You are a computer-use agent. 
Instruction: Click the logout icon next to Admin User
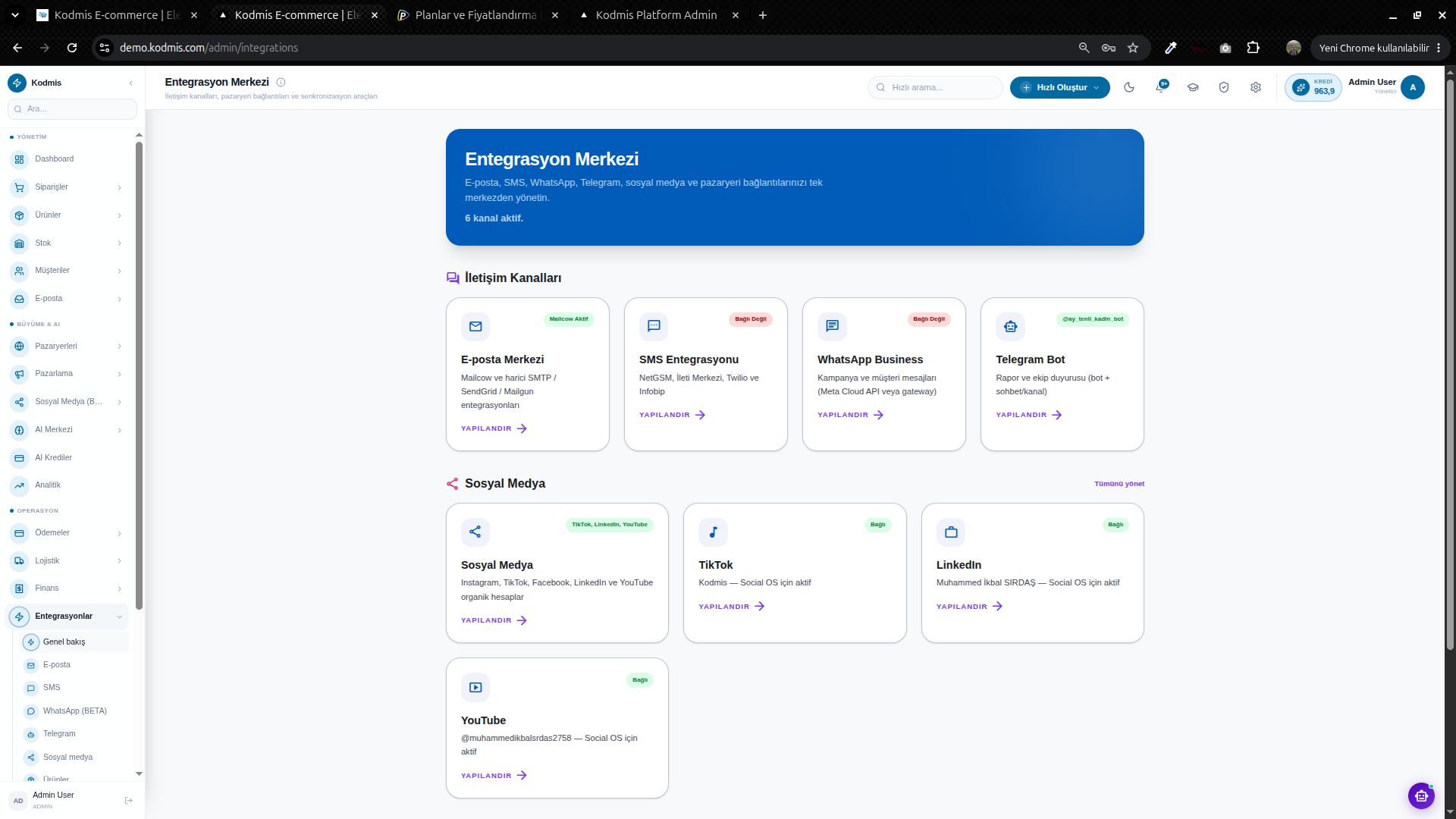128,800
